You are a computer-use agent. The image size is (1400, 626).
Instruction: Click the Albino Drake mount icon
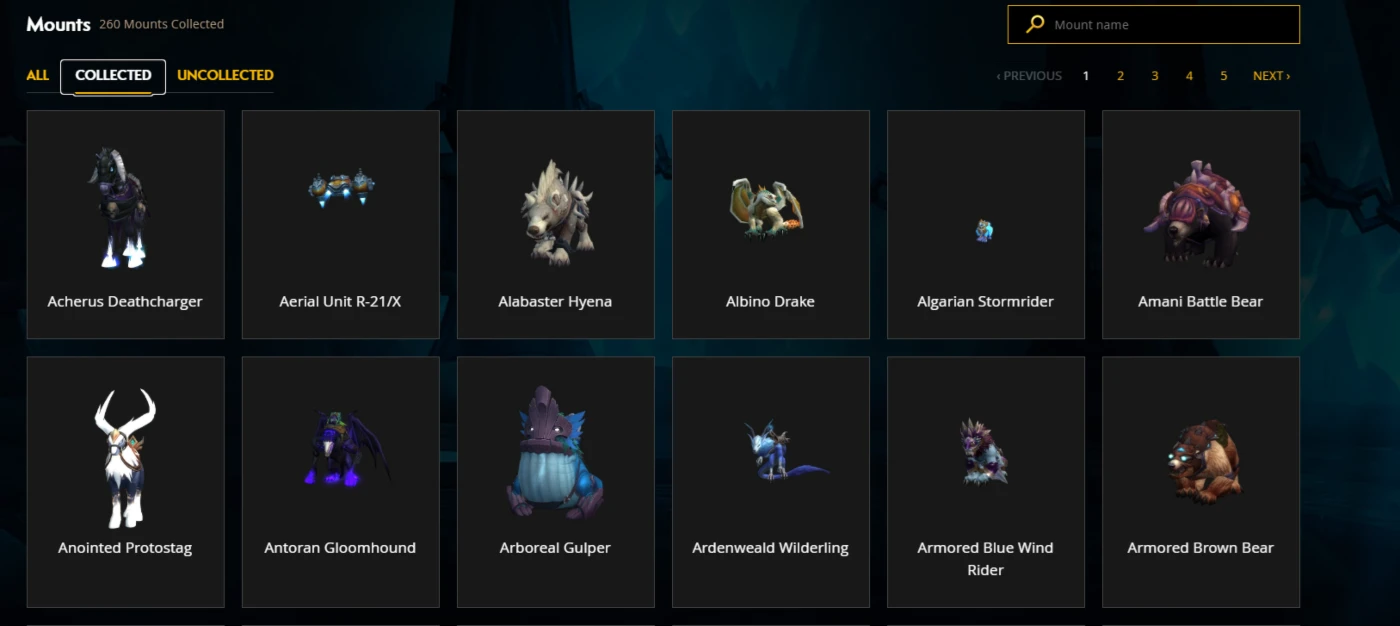tap(767, 209)
